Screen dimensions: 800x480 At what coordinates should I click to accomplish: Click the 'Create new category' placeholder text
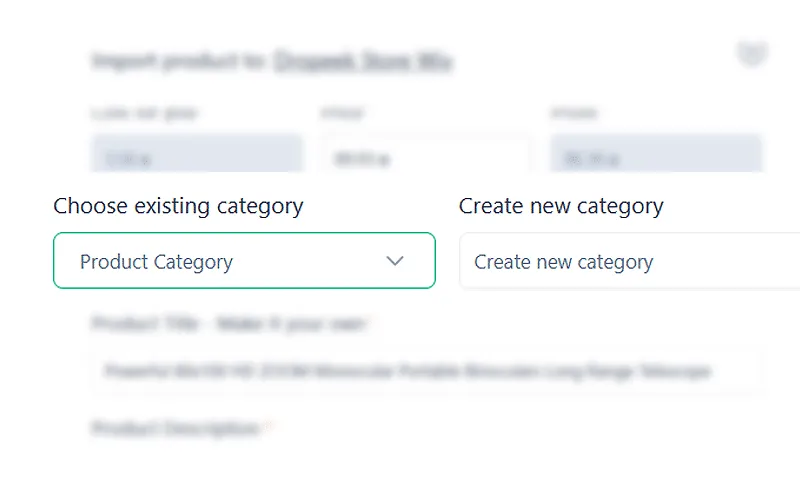pos(563,262)
